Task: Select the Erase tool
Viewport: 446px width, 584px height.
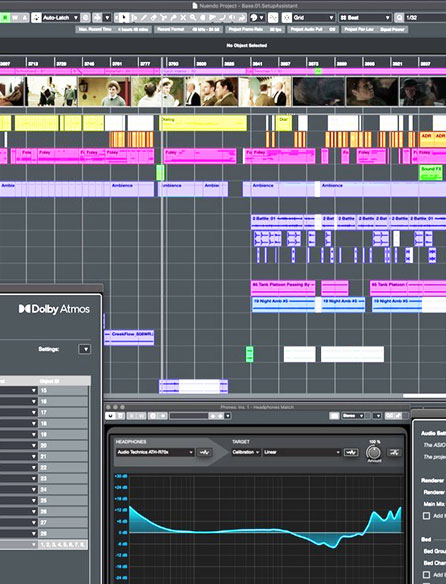Action: pos(153,18)
